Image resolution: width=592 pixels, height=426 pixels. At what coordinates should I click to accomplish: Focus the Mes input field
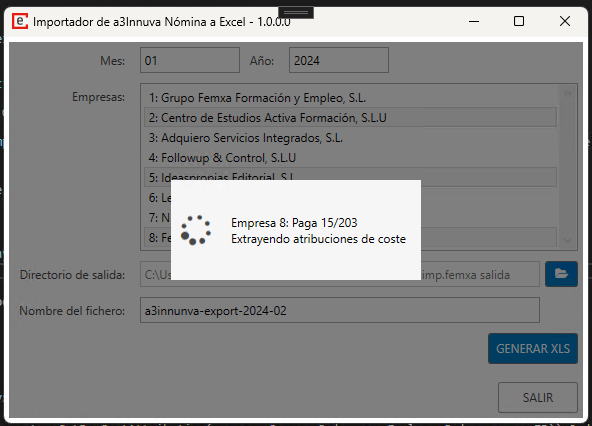pyautogui.click(x=190, y=60)
